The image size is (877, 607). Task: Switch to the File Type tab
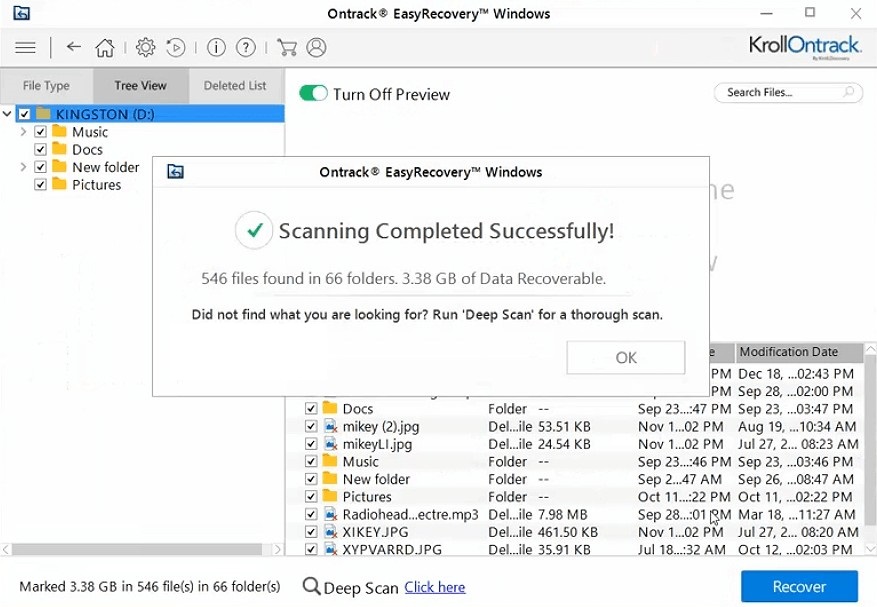[46, 86]
